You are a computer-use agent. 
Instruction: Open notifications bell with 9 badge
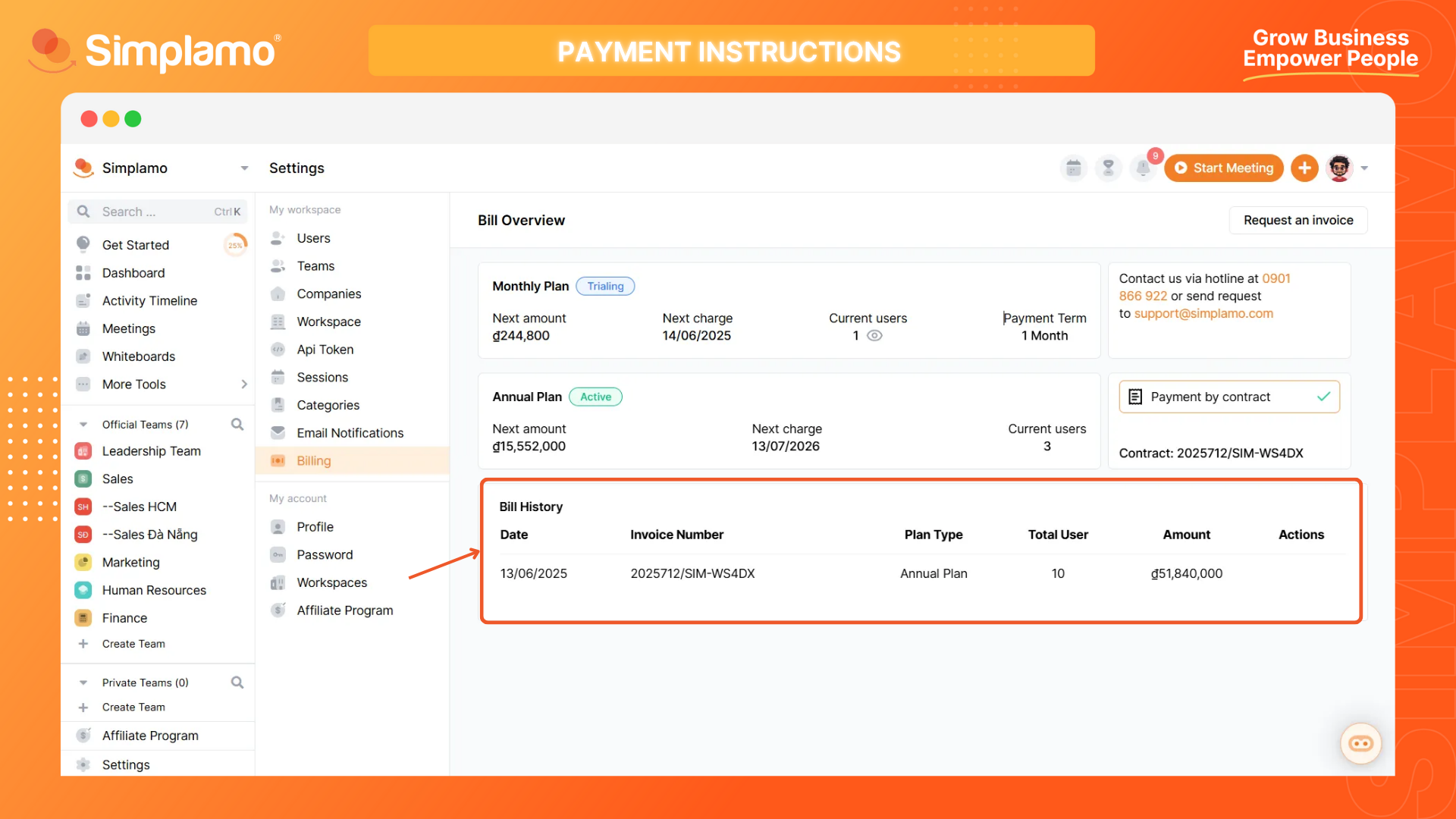click(1144, 168)
